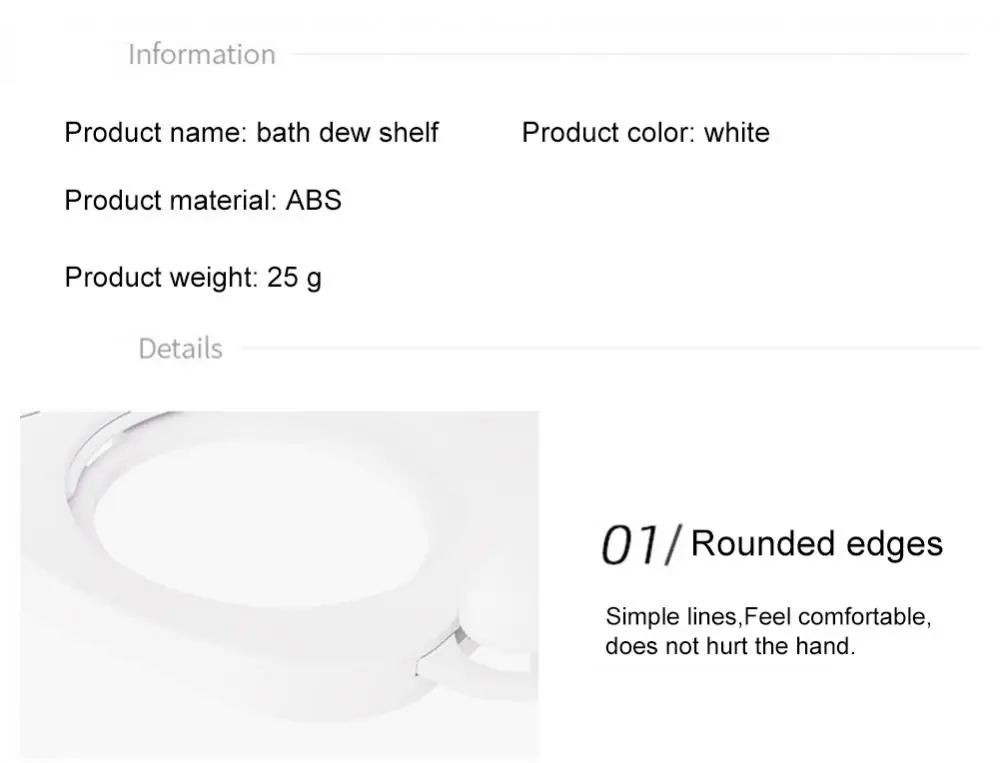Viewport: 1000px width, 763px height.
Task: Click the "Product color:" label
Action: 608,132
